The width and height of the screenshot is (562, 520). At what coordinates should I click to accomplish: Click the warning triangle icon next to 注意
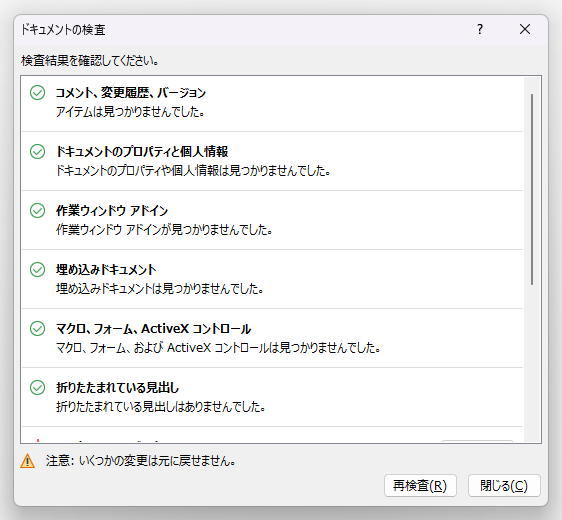(28, 461)
